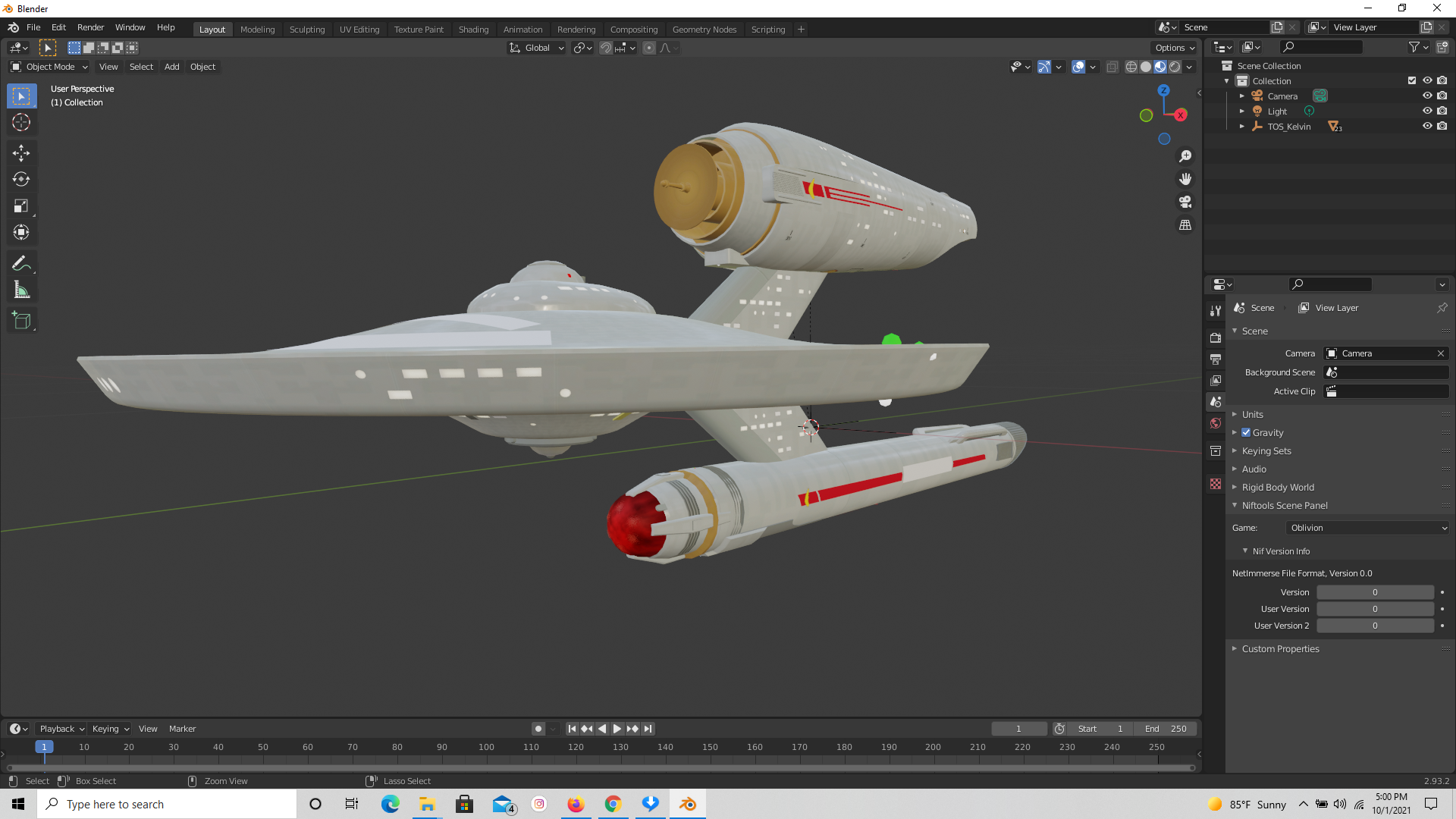Open the View Layer properties tab
This screenshot has height=819, width=1456.
pos(1216,380)
